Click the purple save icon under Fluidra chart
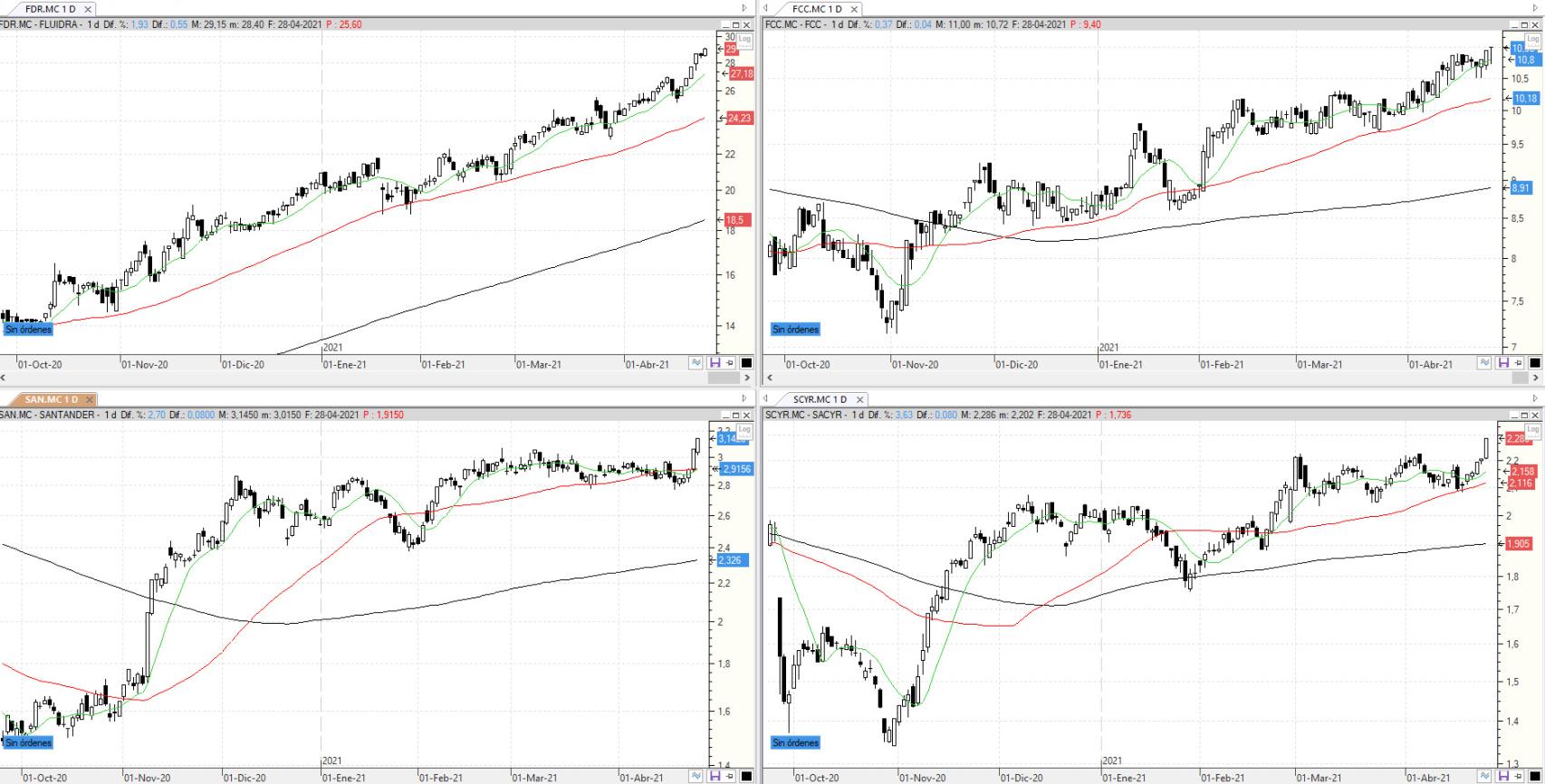Image resolution: width=1545 pixels, height=784 pixels. (715, 363)
